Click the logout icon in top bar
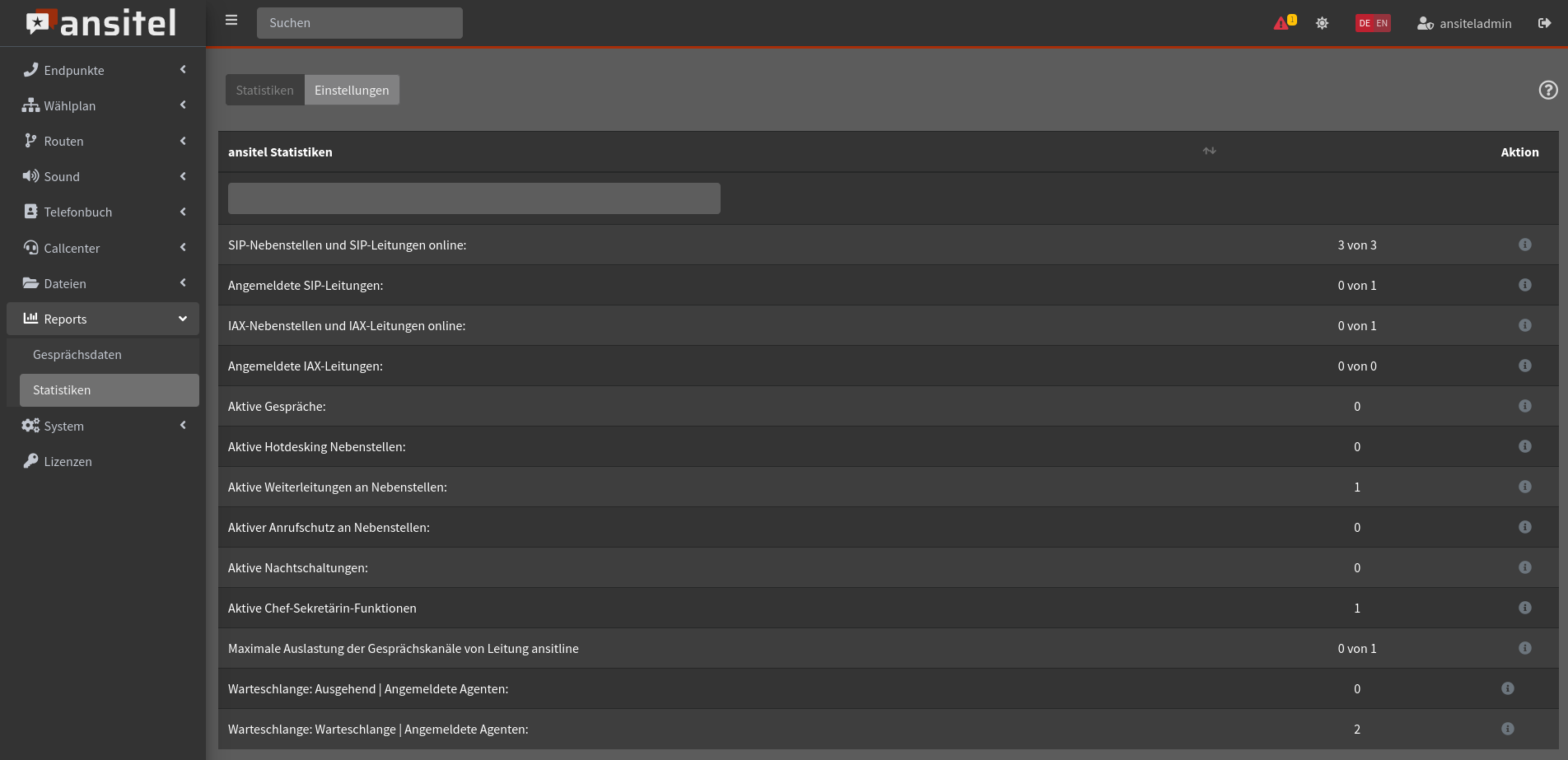This screenshot has height=760, width=1568. coord(1544,23)
